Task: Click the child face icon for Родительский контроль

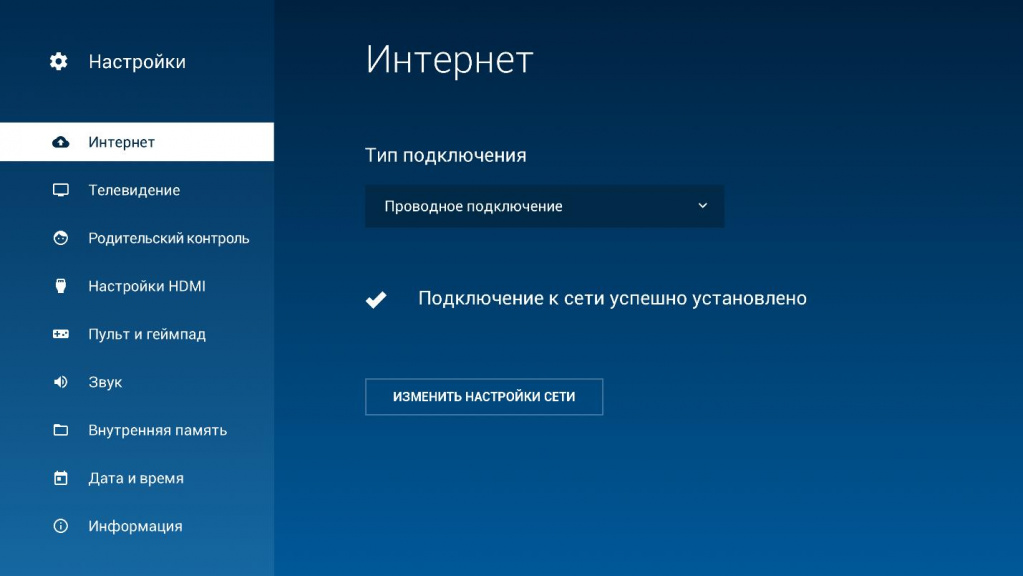Action: 61,238
